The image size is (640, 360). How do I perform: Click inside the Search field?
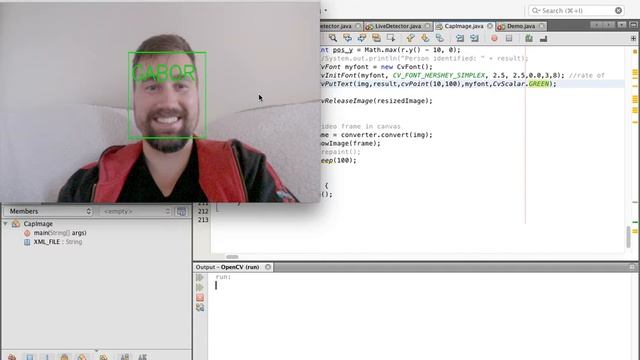pos(576,11)
